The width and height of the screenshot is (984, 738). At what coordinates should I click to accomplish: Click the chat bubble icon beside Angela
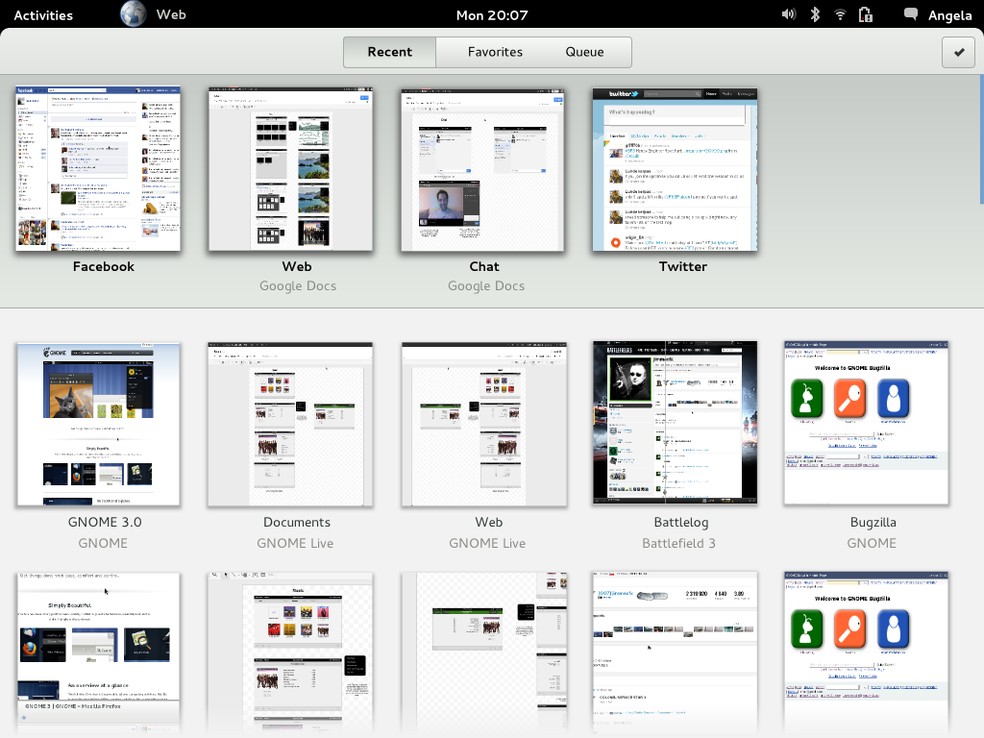[910, 14]
